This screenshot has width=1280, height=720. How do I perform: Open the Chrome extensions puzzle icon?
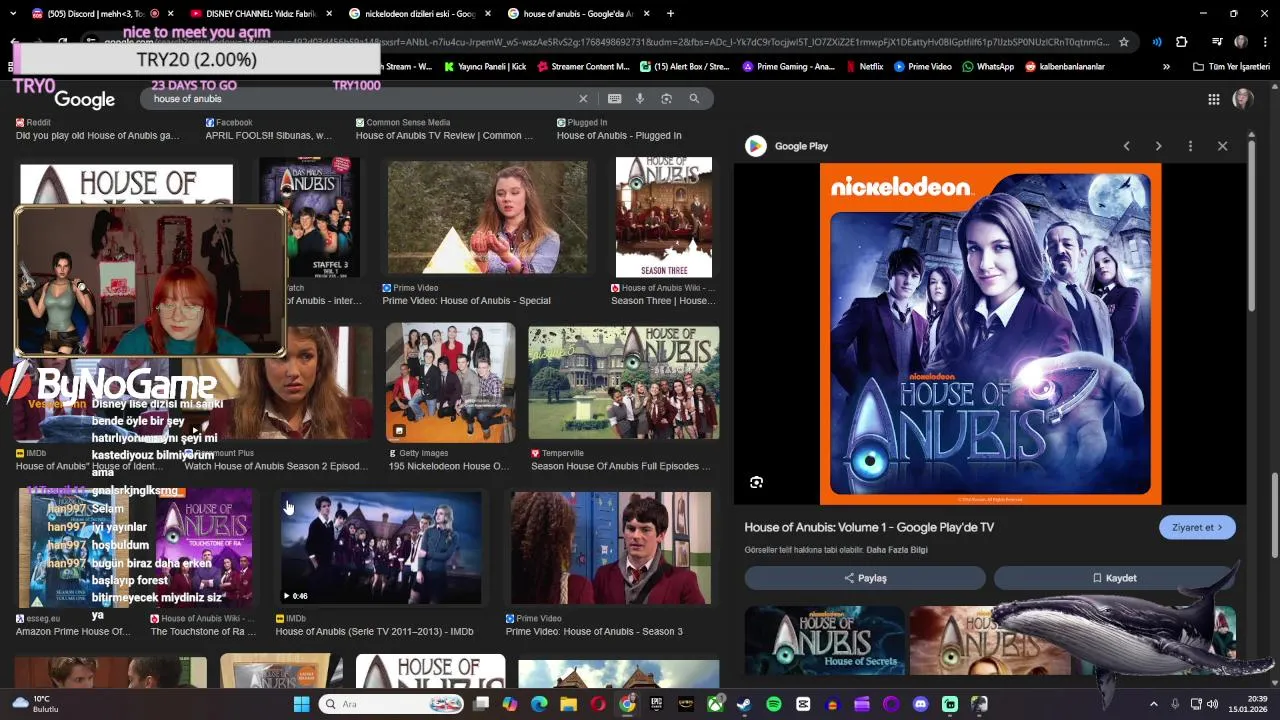click(x=1181, y=42)
